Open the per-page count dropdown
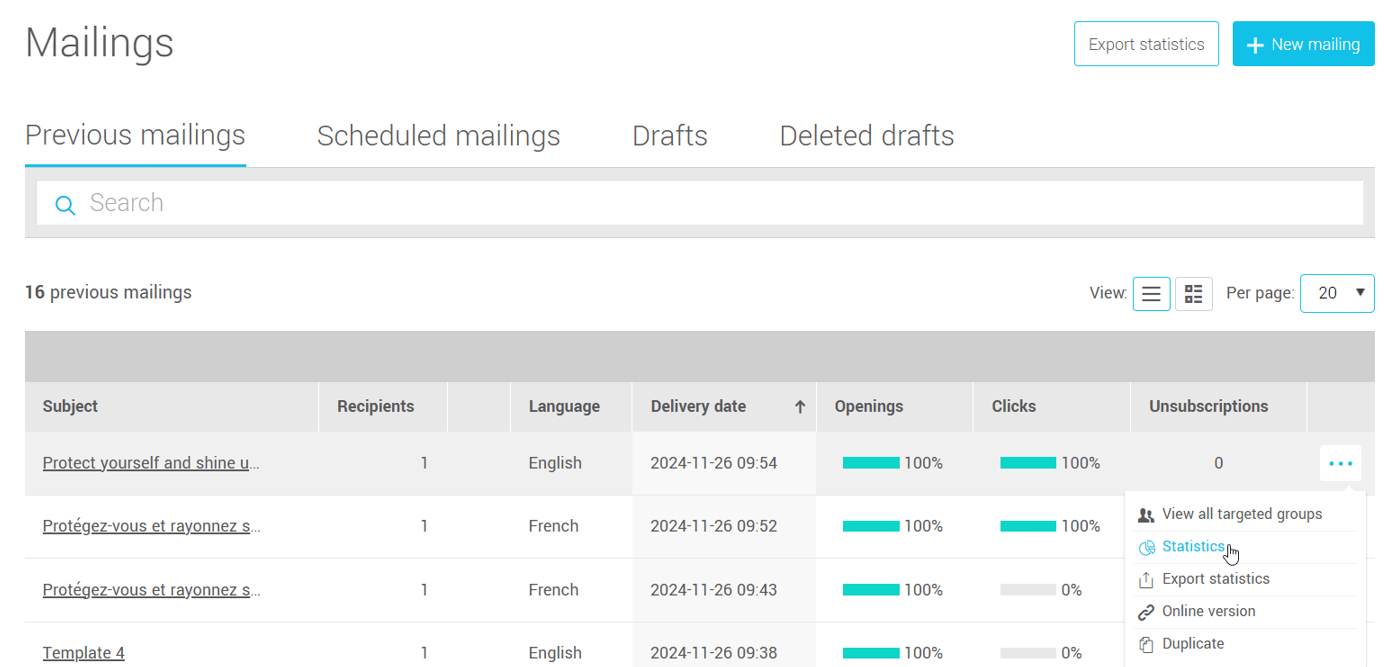The height and width of the screenshot is (667, 1384). 1337,293
